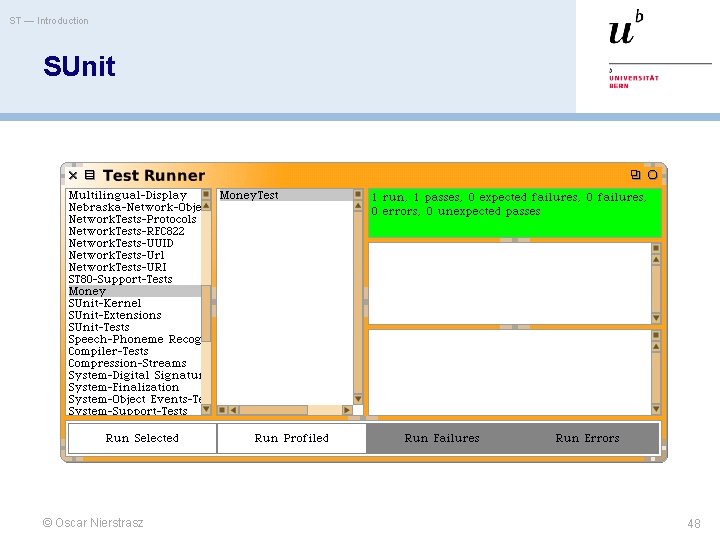Open the MoneyTest list scrollbar menu square
The width and height of the screenshot is (720, 540).
(x=358, y=194)
